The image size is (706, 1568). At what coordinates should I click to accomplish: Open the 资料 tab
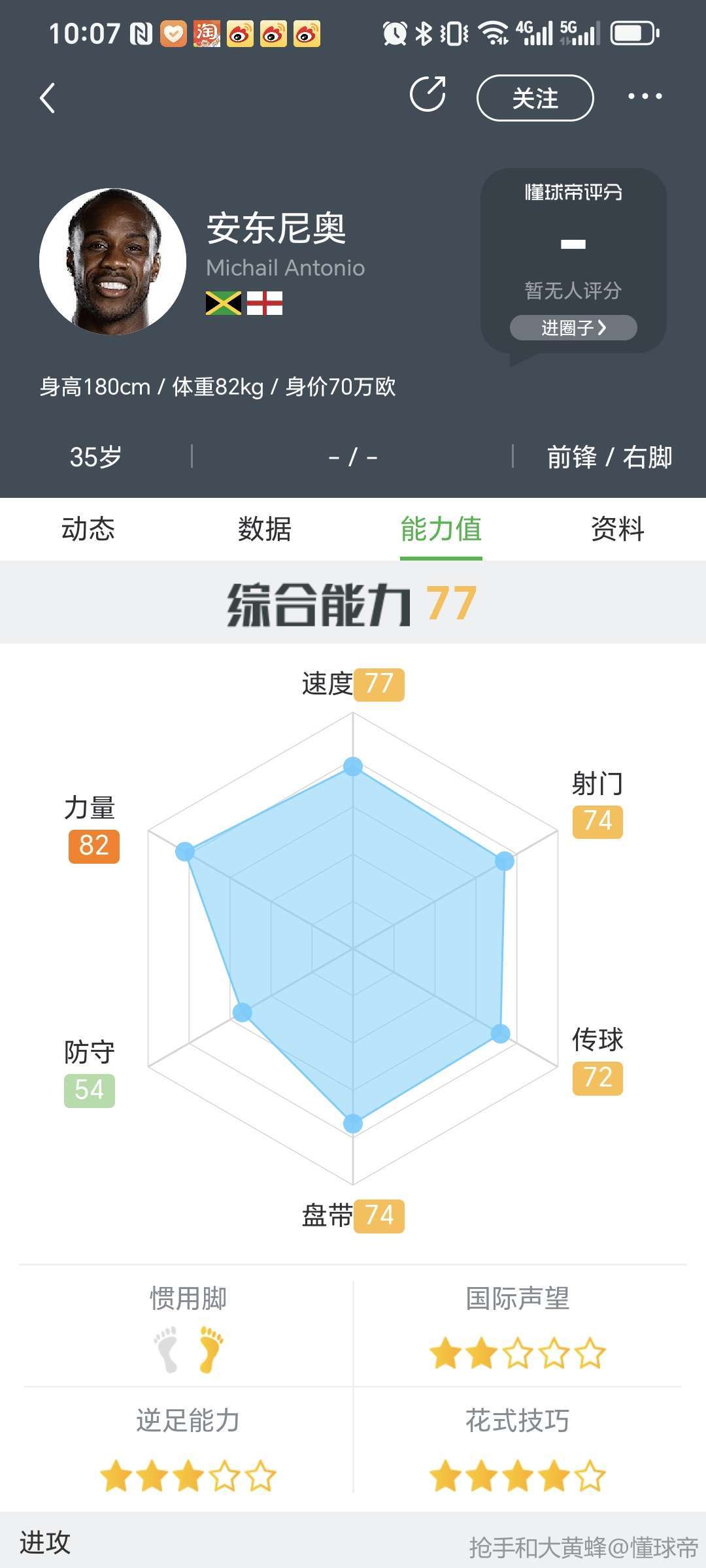[618, 529]
